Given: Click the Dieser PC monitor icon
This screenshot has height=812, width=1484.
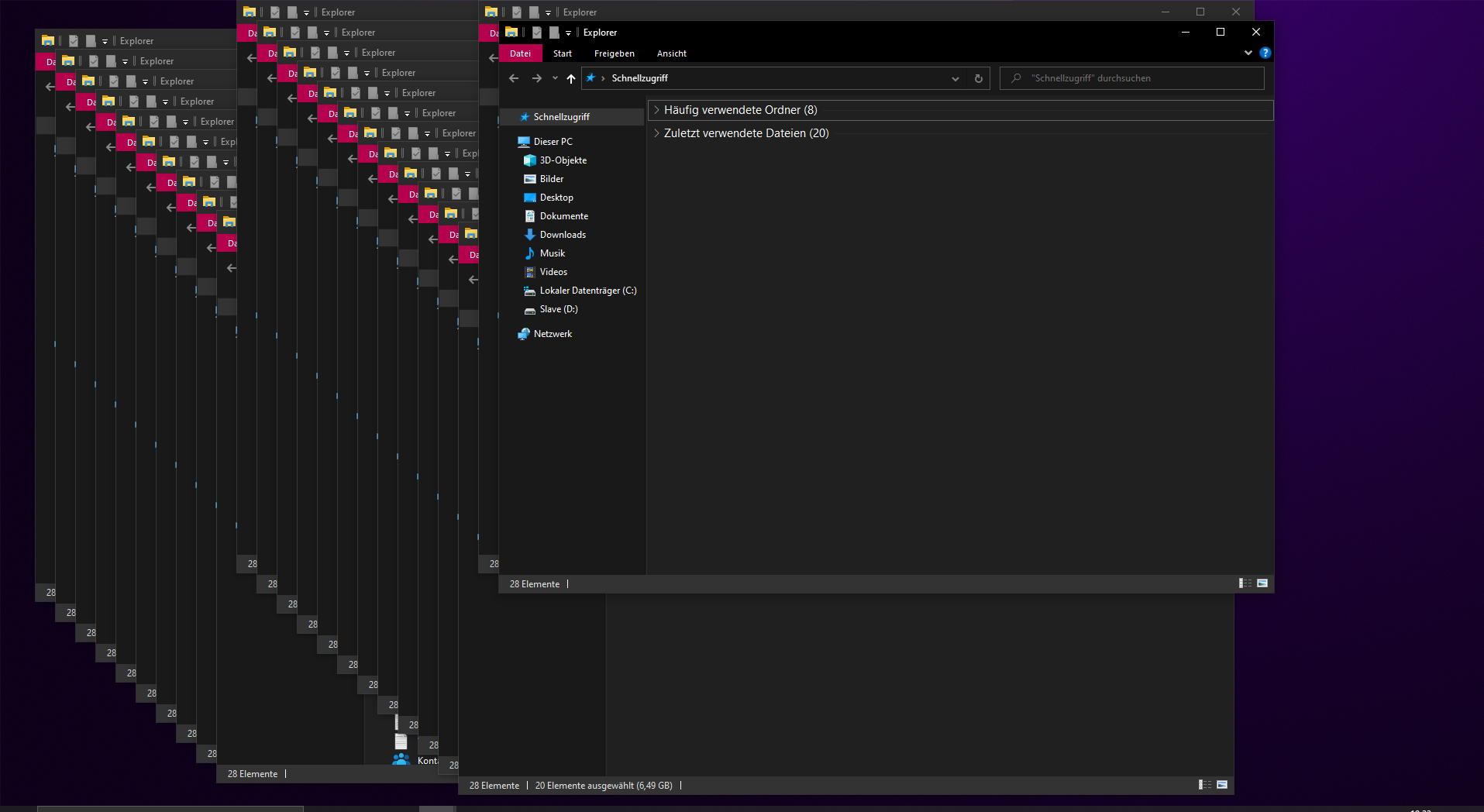Looking at the screenshot, I should click(x=524, y=142).
